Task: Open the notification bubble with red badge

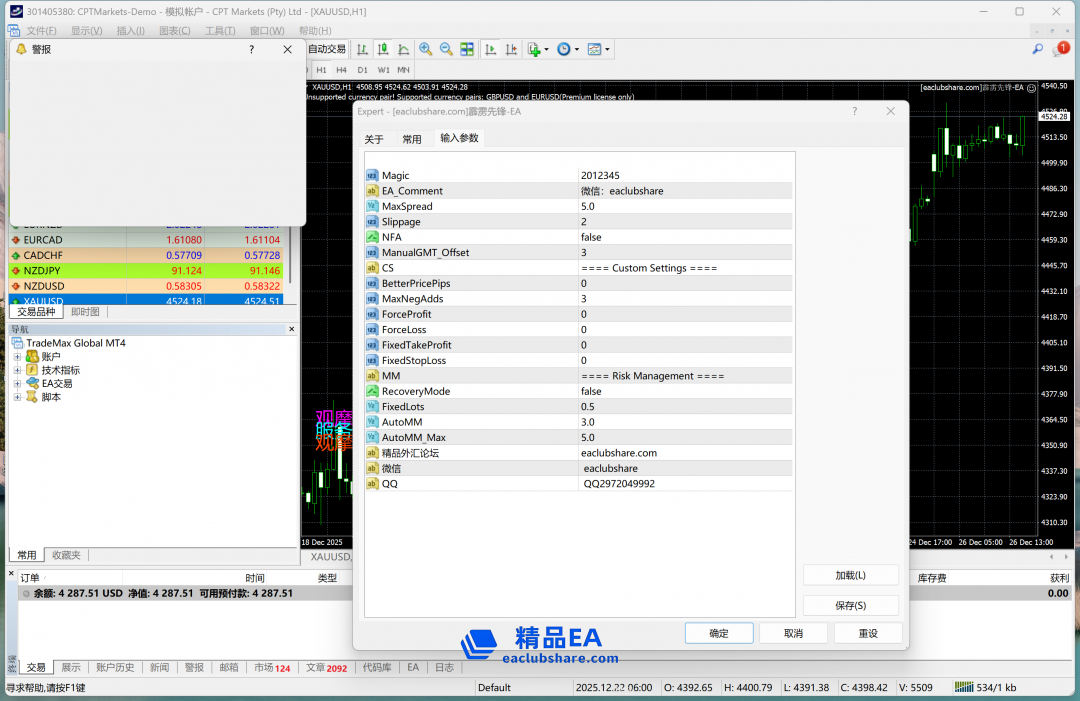Action: tap(1059, 49)
